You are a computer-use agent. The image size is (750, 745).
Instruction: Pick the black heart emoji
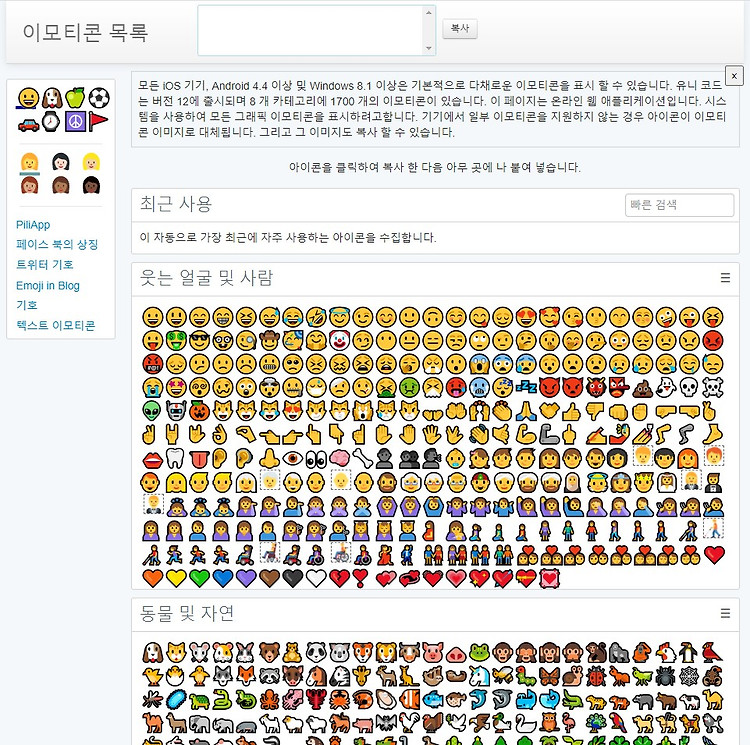coord(293,579)
